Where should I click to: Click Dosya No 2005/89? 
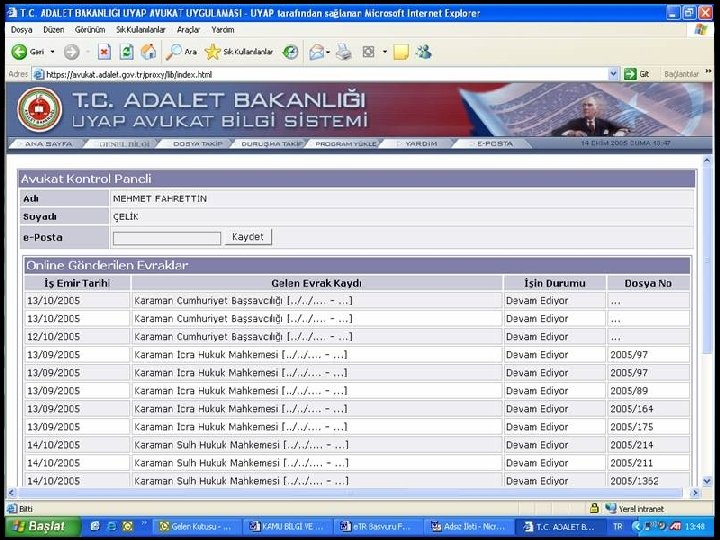[x=629, y=391]
